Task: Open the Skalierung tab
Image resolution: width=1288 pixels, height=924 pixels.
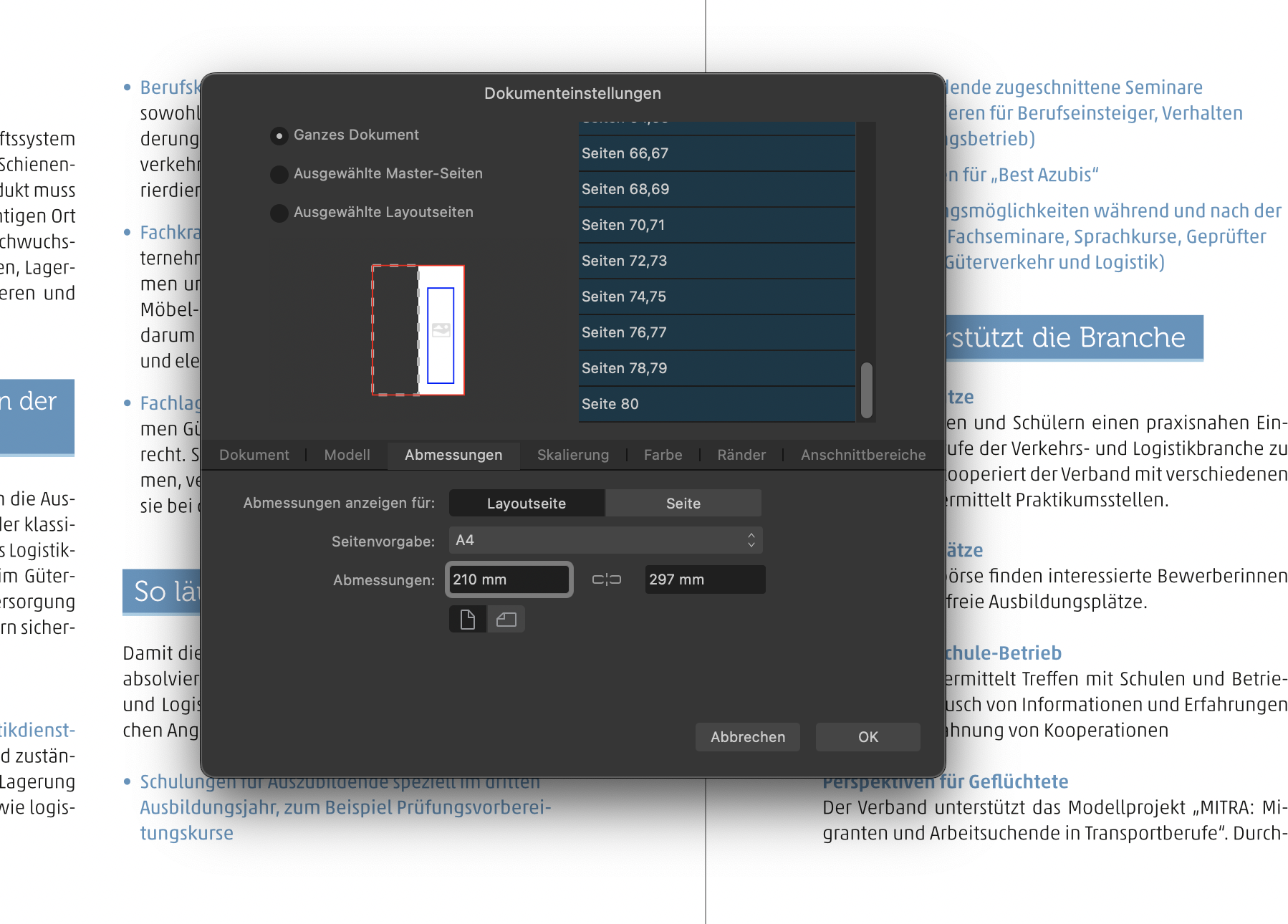Action: (573, 455)
